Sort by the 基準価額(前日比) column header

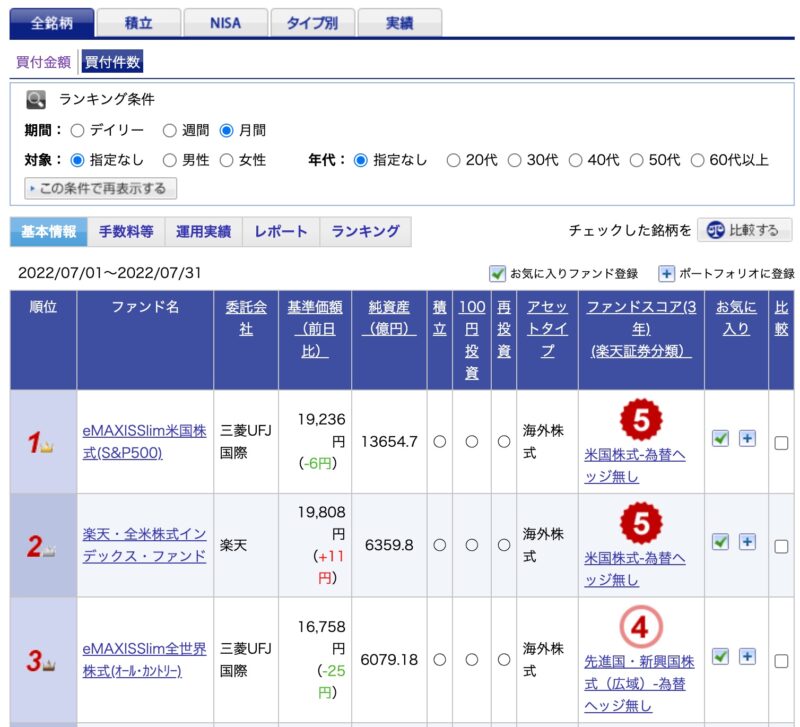[x=315, y=329]
